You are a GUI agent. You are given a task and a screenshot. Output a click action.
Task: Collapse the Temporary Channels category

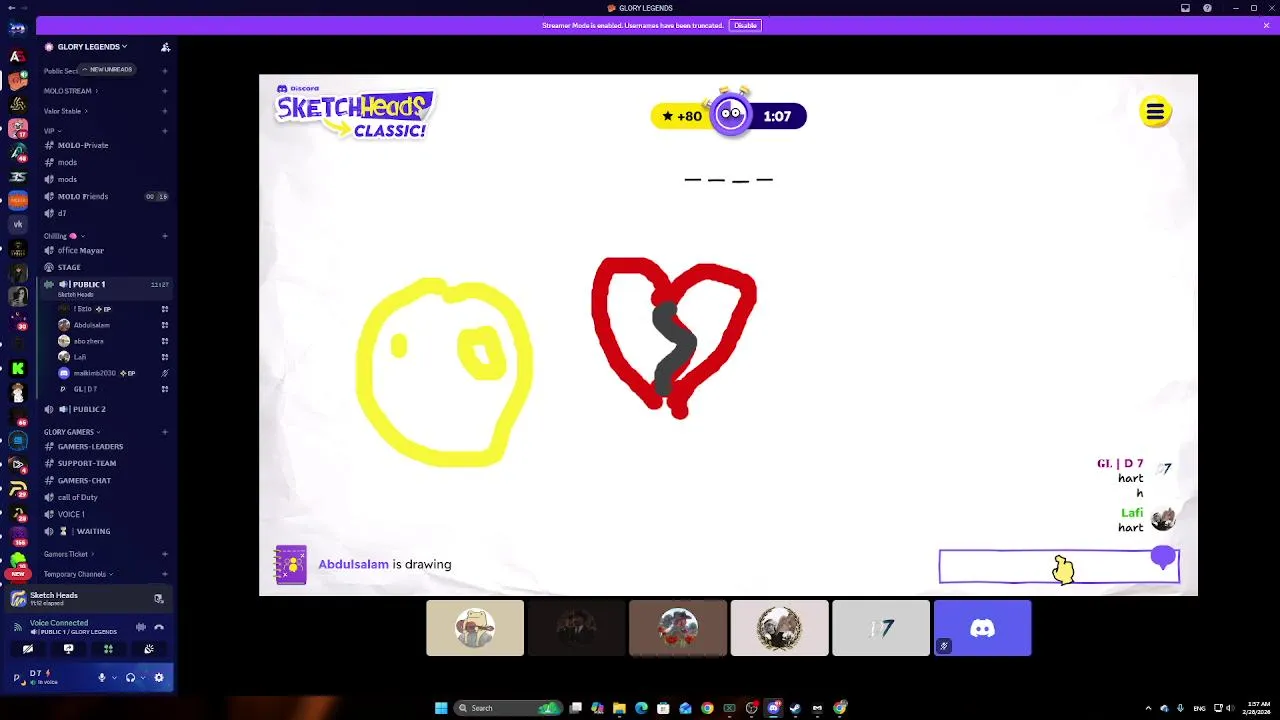(x=78, y=574)
